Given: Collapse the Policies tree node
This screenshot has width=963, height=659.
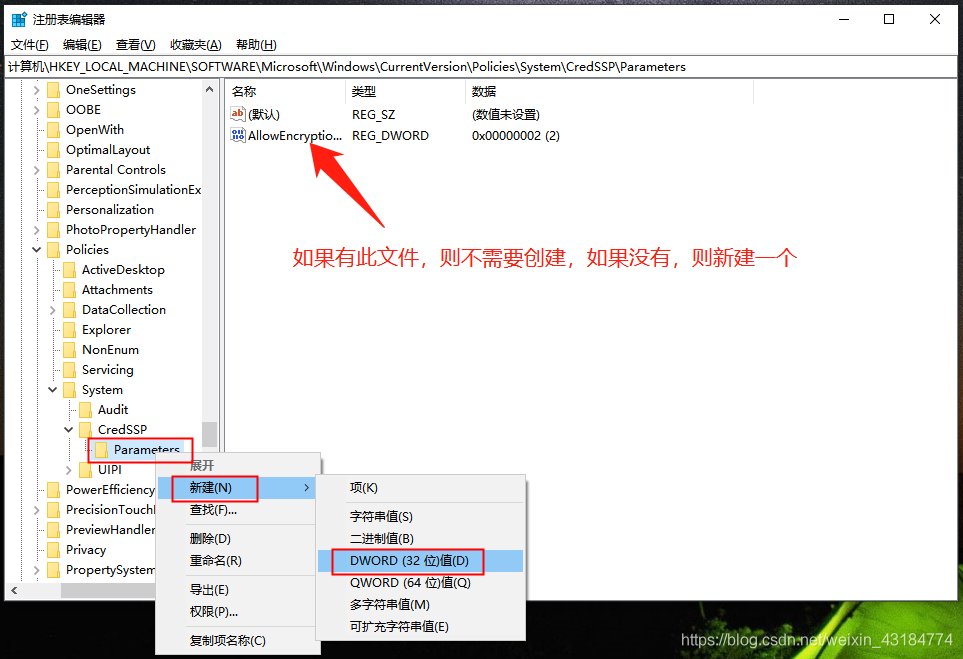Looking at the screenshot, I should click(37, 250).
